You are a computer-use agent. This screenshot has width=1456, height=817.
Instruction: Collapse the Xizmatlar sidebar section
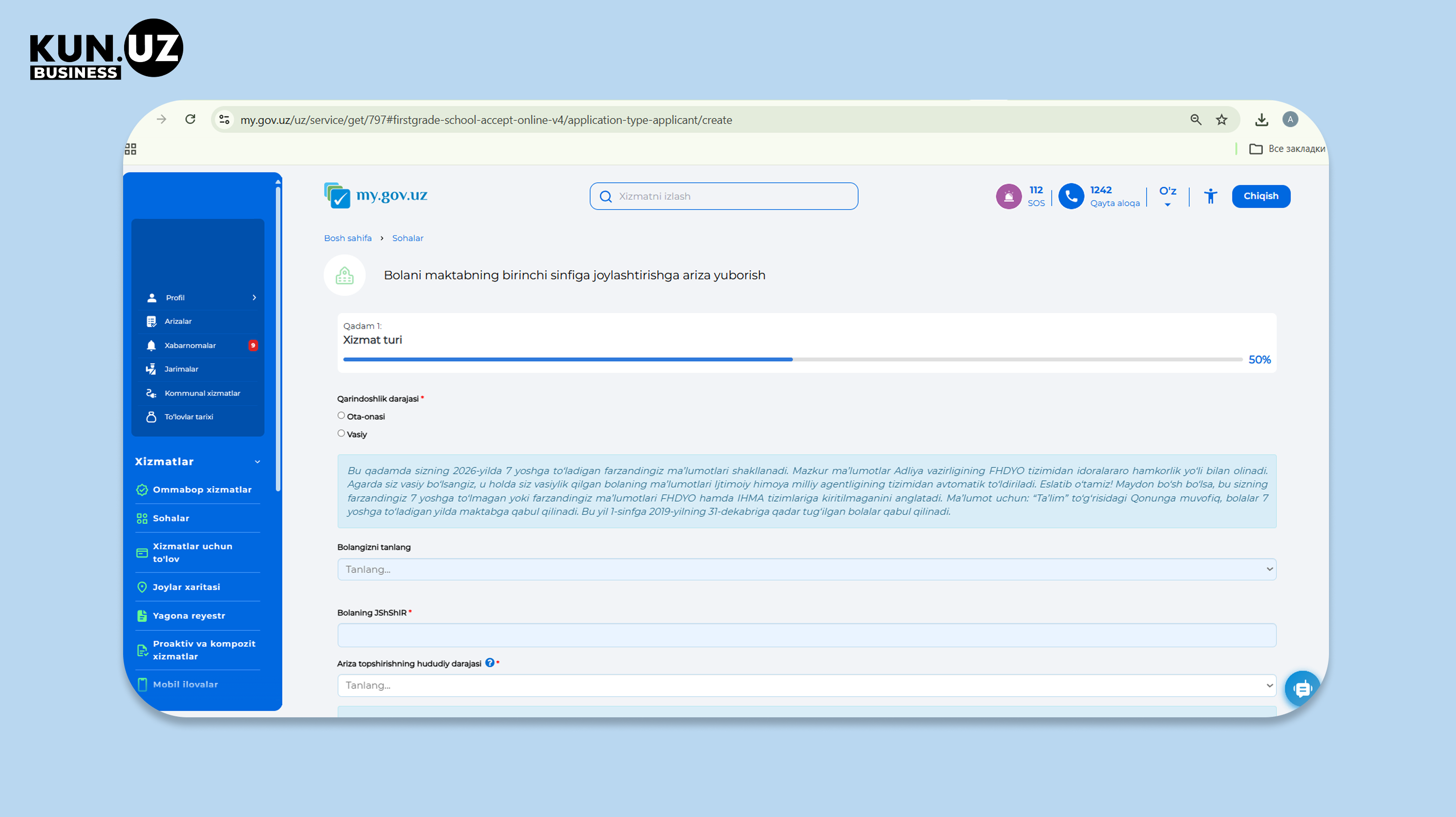coord(258,462)
